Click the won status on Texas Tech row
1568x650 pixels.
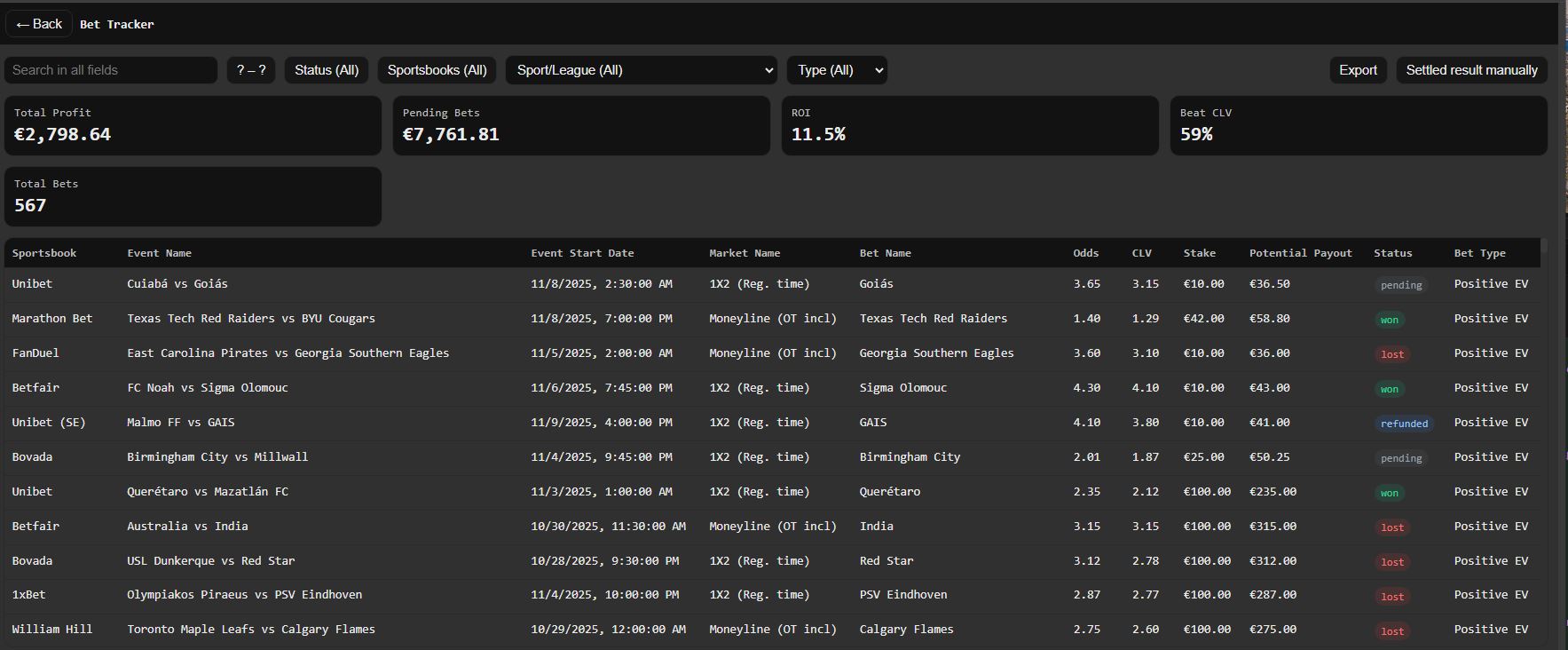[1389, 320]
